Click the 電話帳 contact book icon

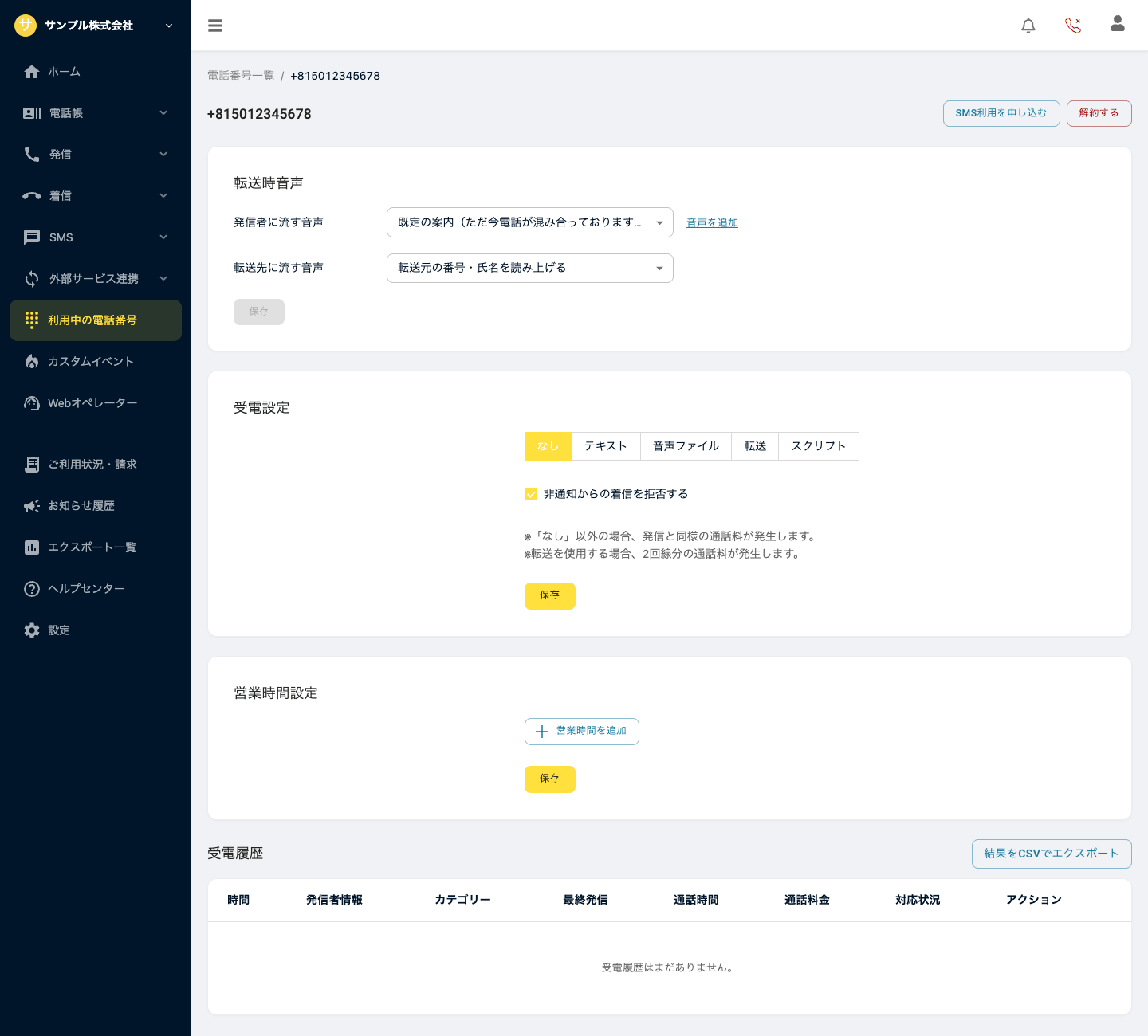pyautogui.click(x=32, y=113)
